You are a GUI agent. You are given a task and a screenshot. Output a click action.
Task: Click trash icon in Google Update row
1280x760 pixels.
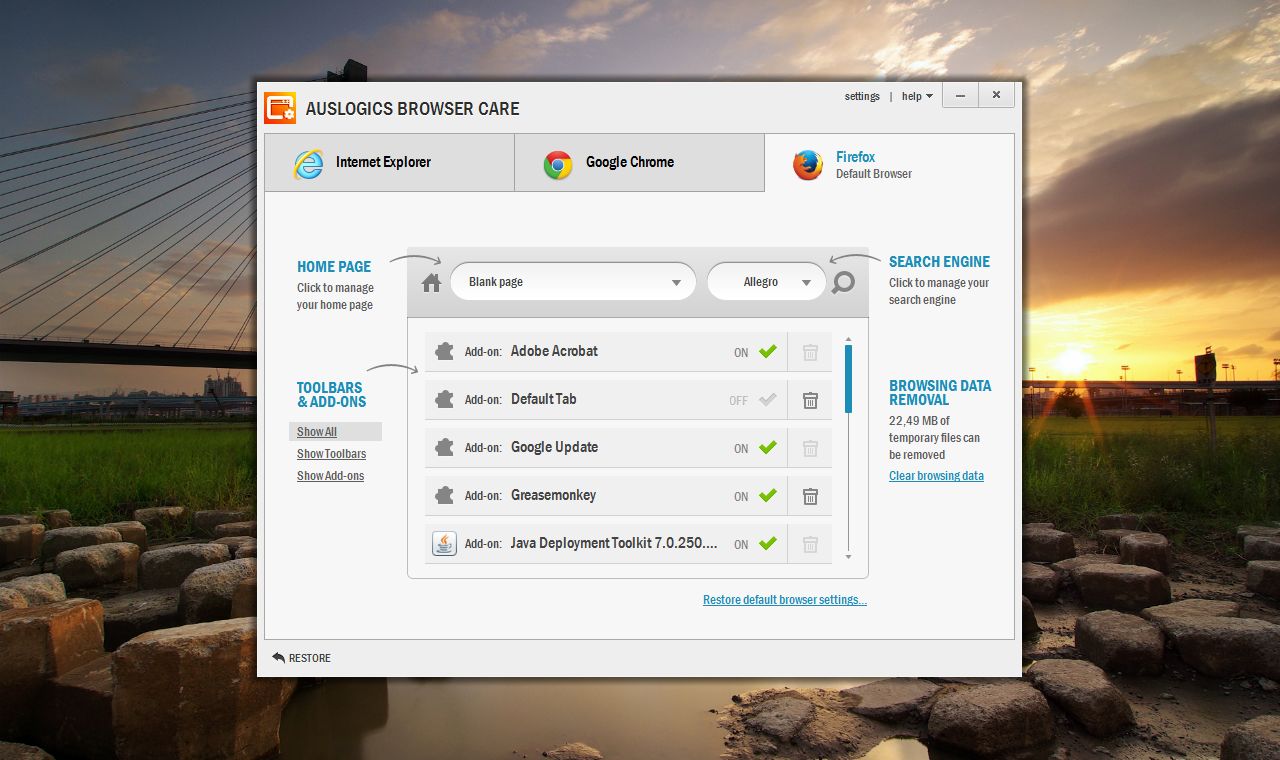point(810,448)
